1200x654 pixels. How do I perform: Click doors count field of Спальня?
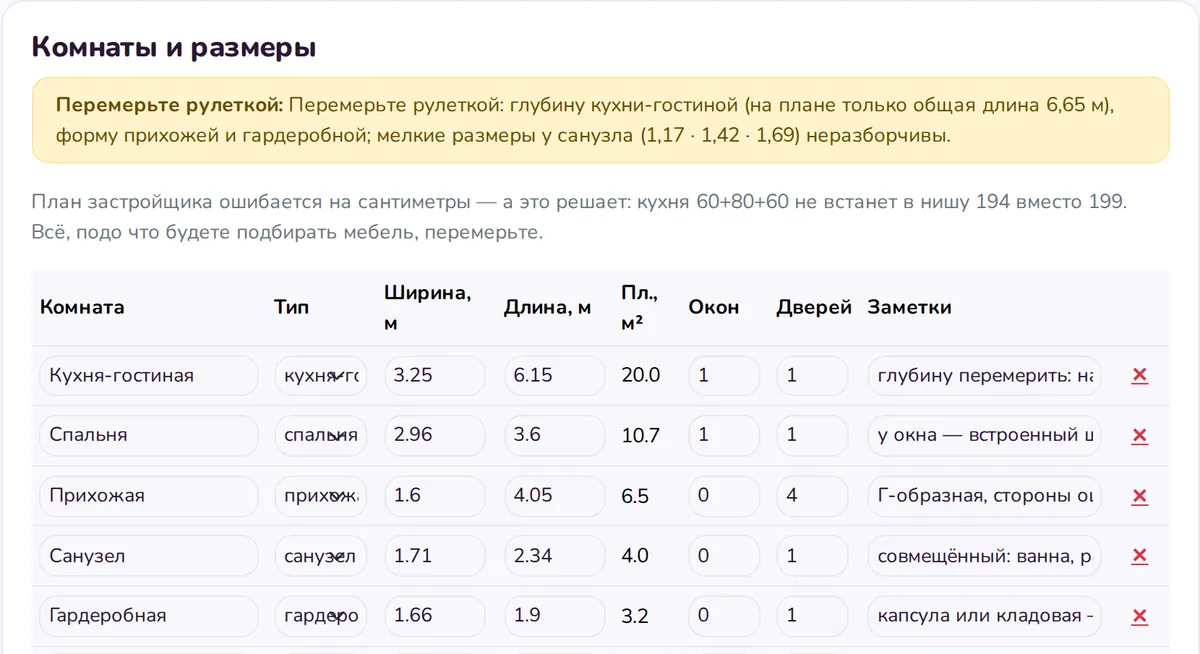pos(812,436)
